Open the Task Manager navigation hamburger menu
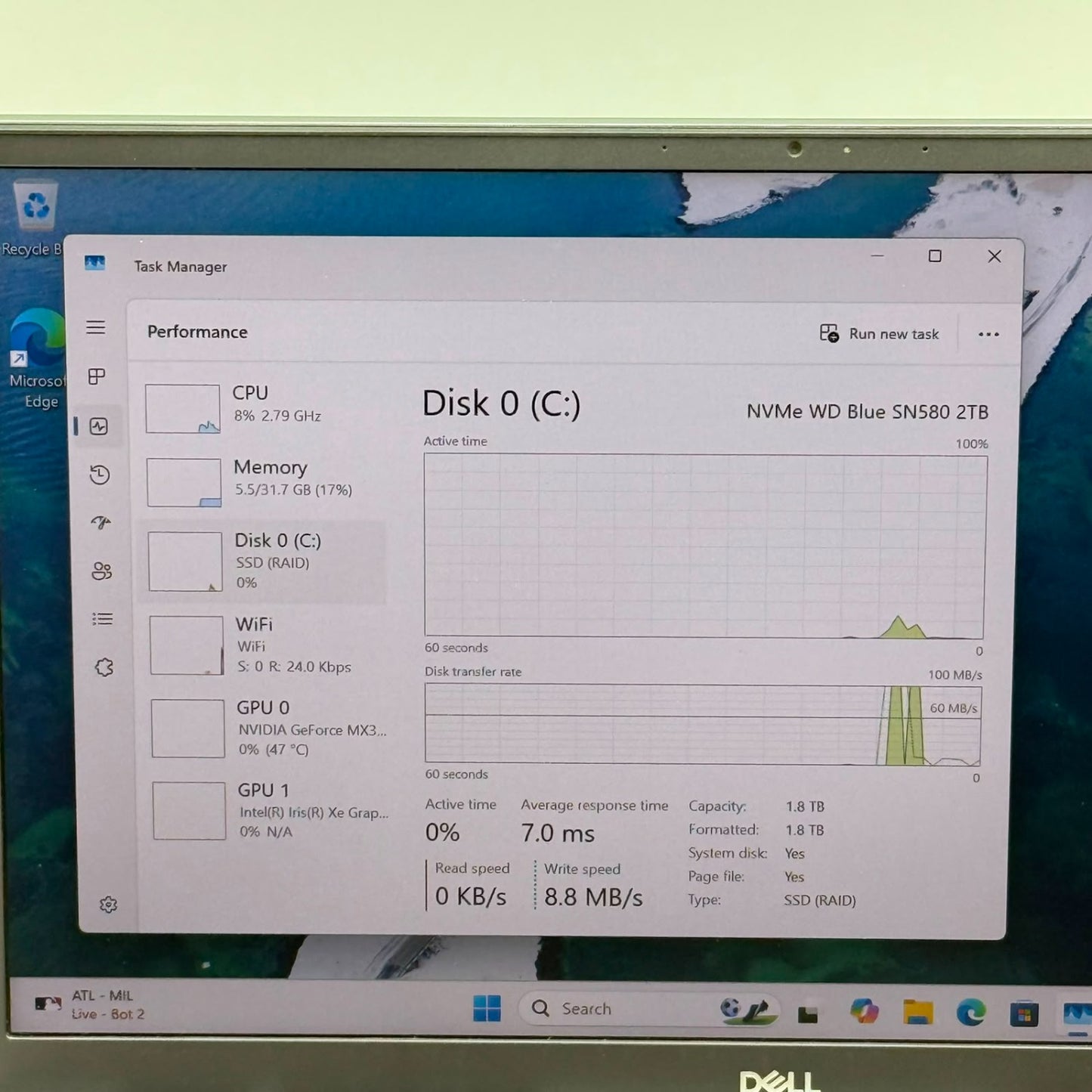Image resolution: width=1092 pixels, height=1092 pixels. (95, 327)
